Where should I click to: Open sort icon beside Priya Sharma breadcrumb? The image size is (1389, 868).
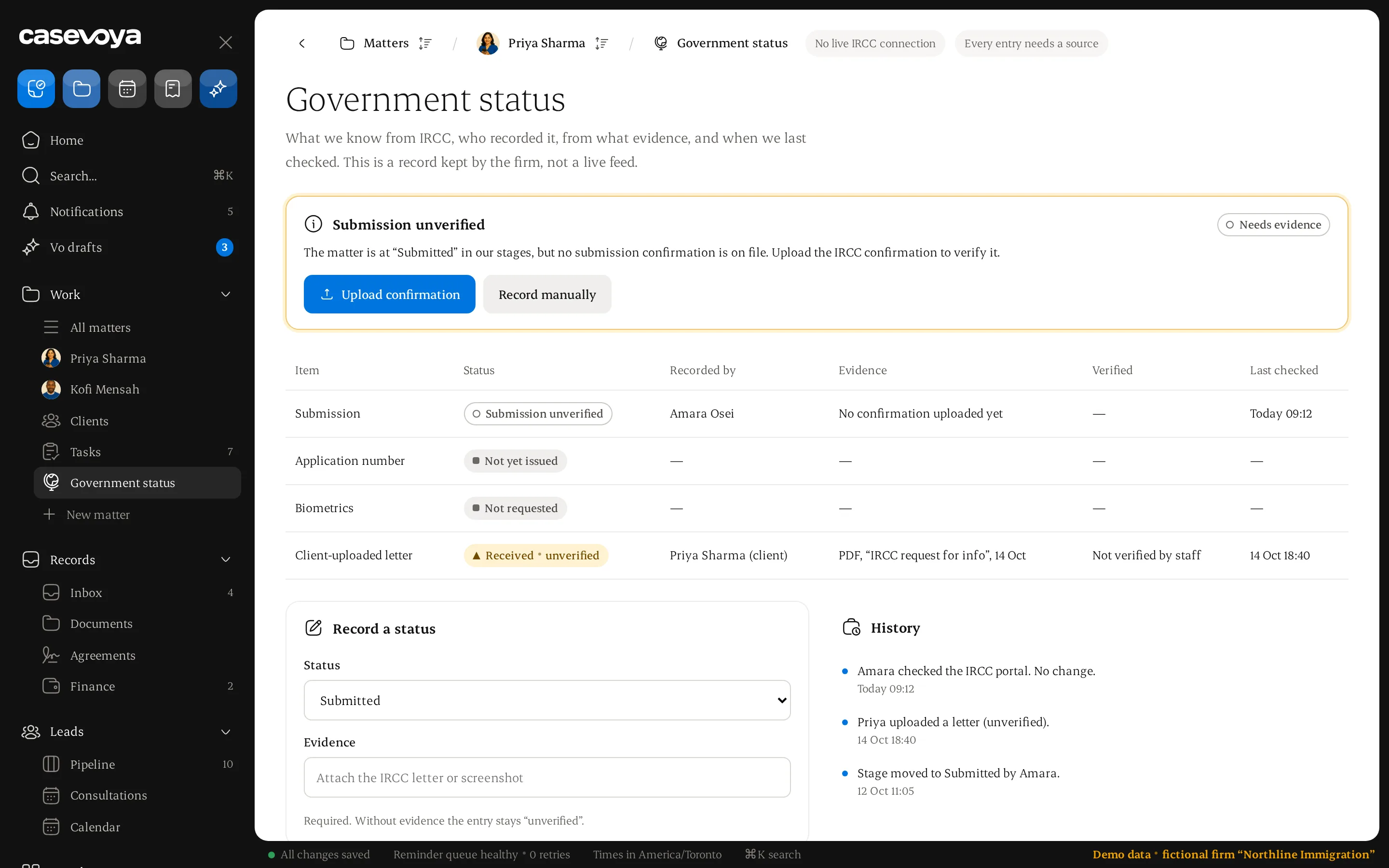tap(601, 43)
